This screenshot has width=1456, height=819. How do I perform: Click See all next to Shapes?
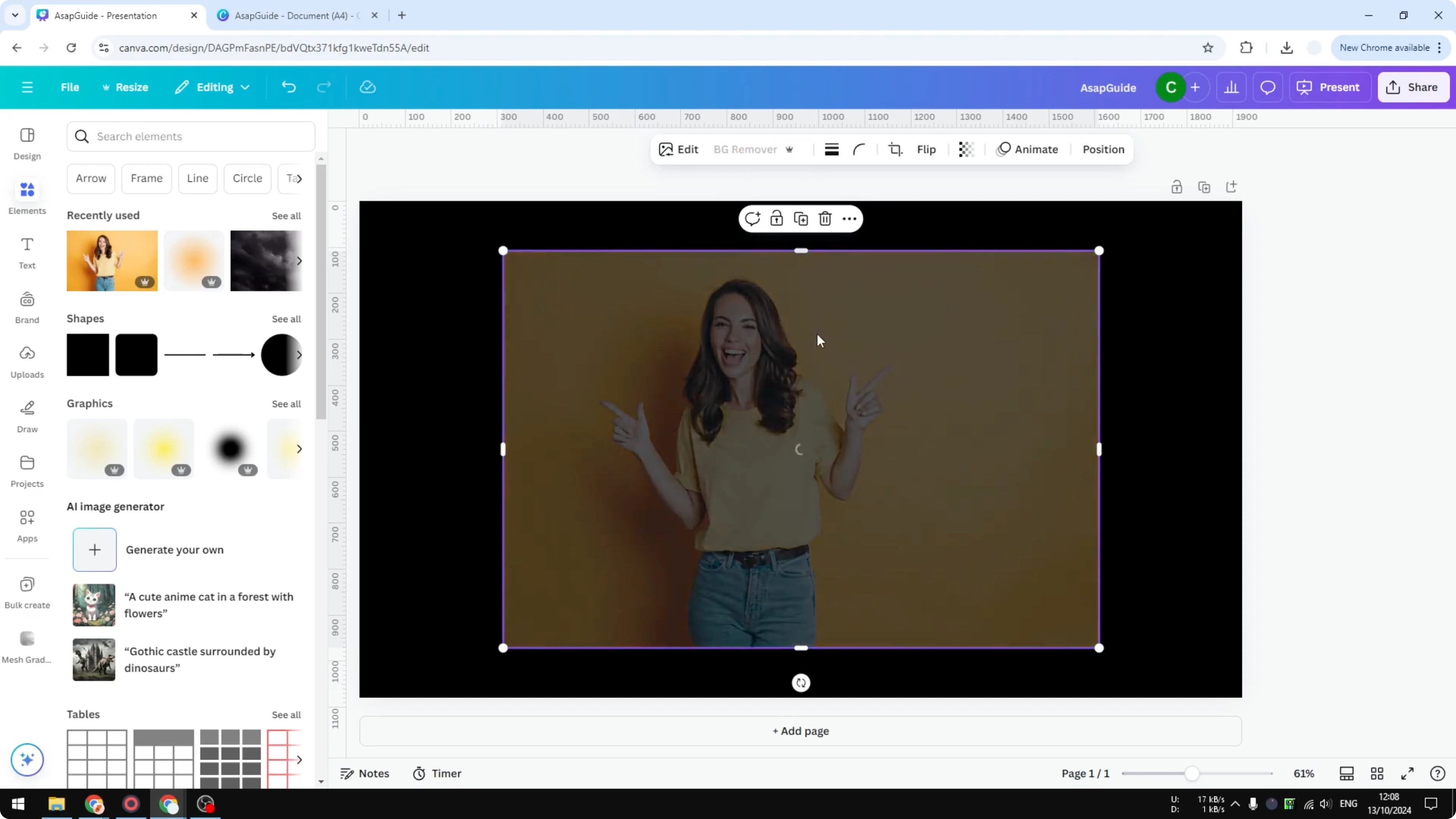[286, 319]
